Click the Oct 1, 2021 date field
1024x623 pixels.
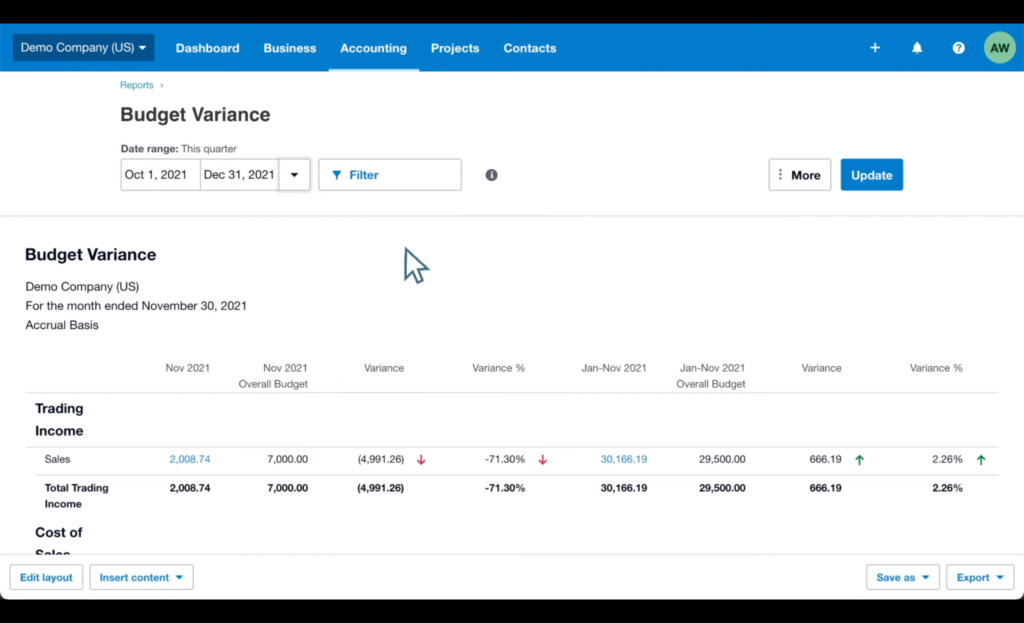[159, 174]
